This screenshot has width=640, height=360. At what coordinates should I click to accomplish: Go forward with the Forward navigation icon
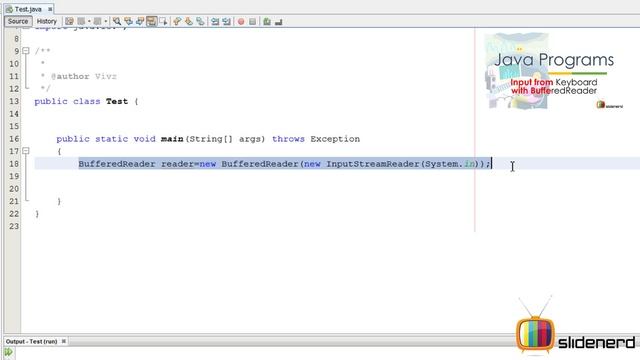(x=98, y=21)
